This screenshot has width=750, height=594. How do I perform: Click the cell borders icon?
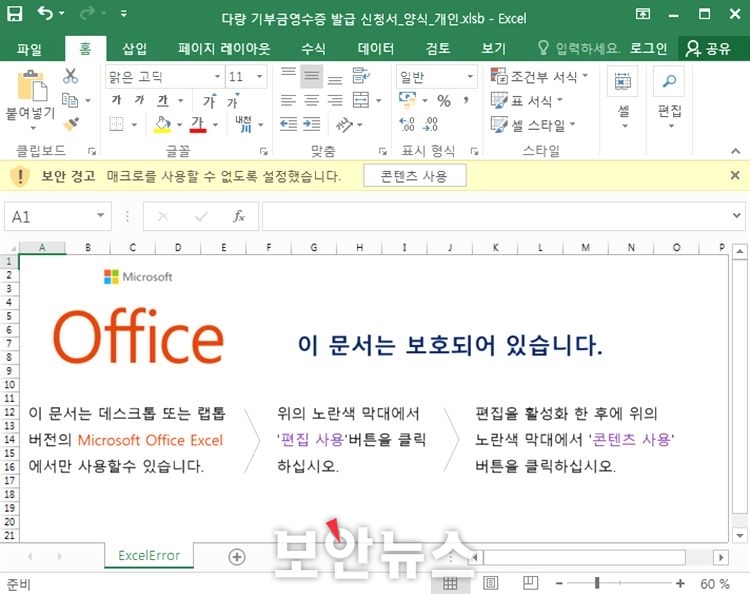pos(116,124)
